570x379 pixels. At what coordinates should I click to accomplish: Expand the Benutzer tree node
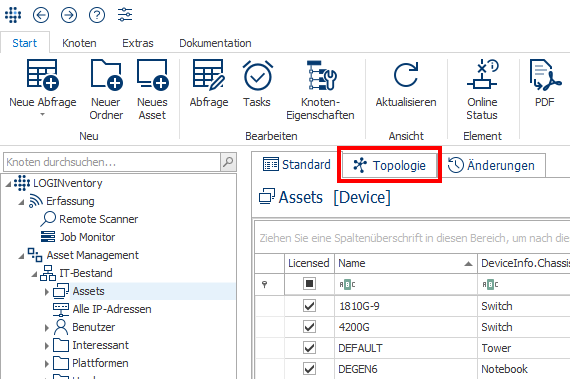pyautogui.click(x=47, y=328)
